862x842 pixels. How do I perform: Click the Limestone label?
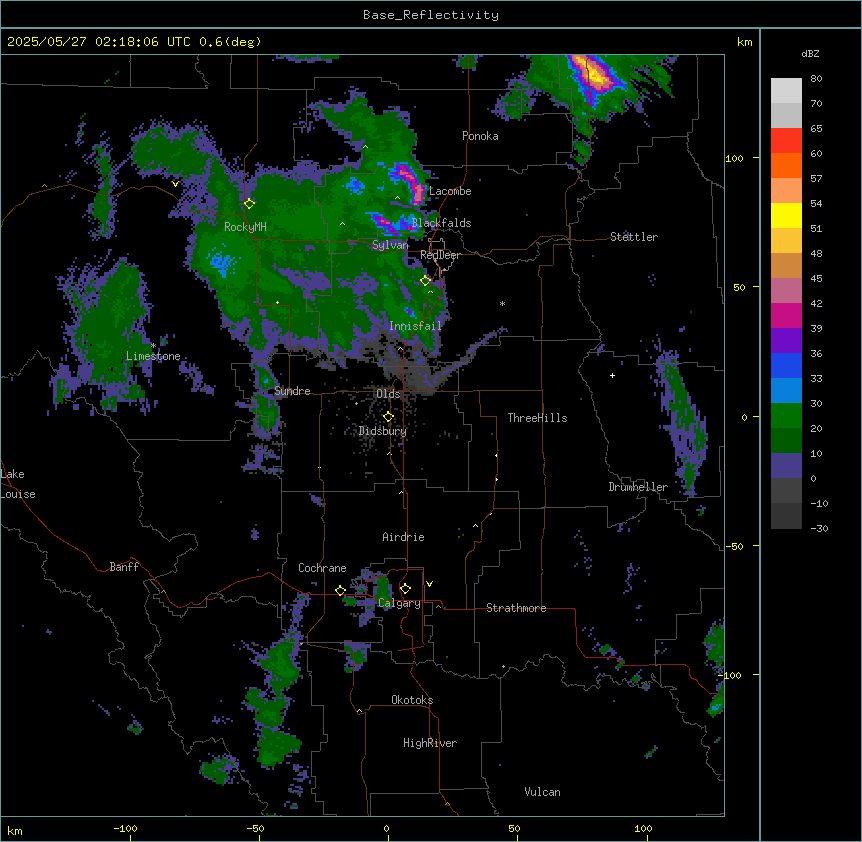click(153, 356)
